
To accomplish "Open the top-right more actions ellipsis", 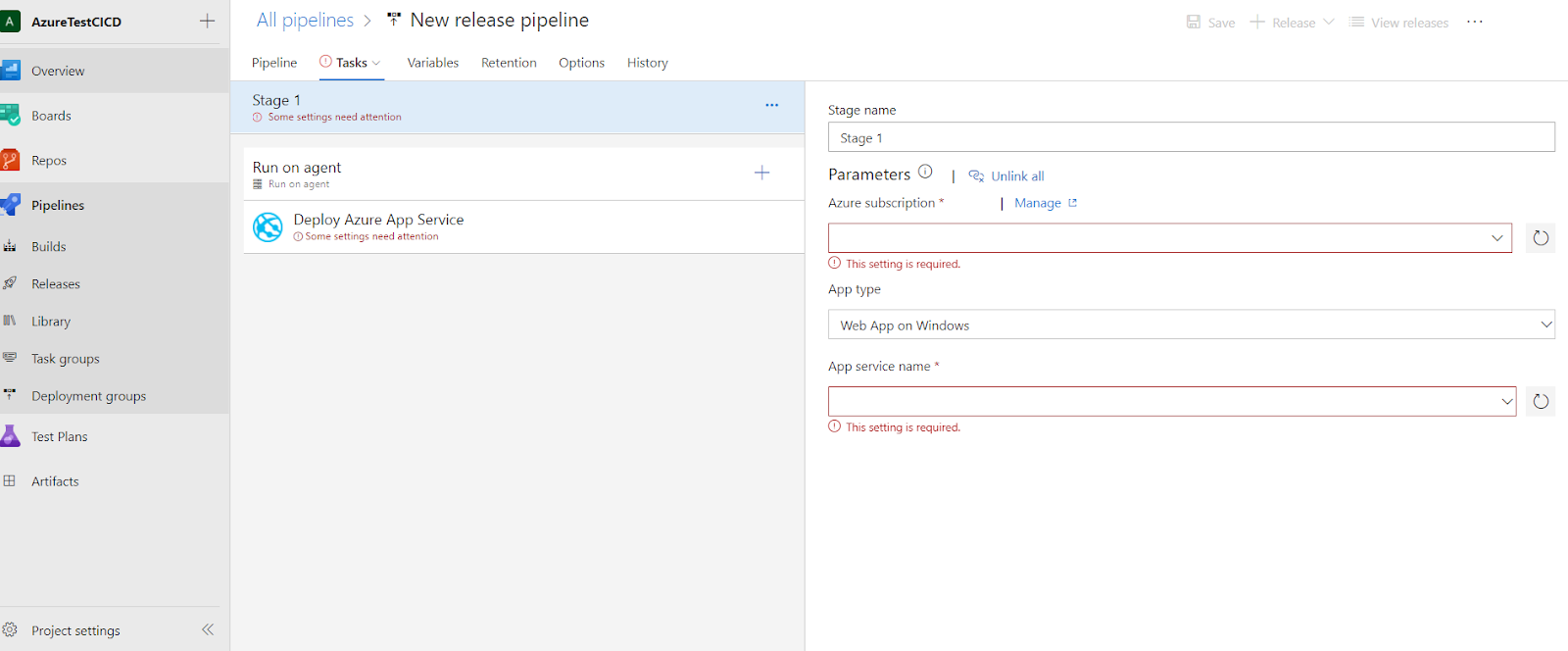I will (1475, 22).
